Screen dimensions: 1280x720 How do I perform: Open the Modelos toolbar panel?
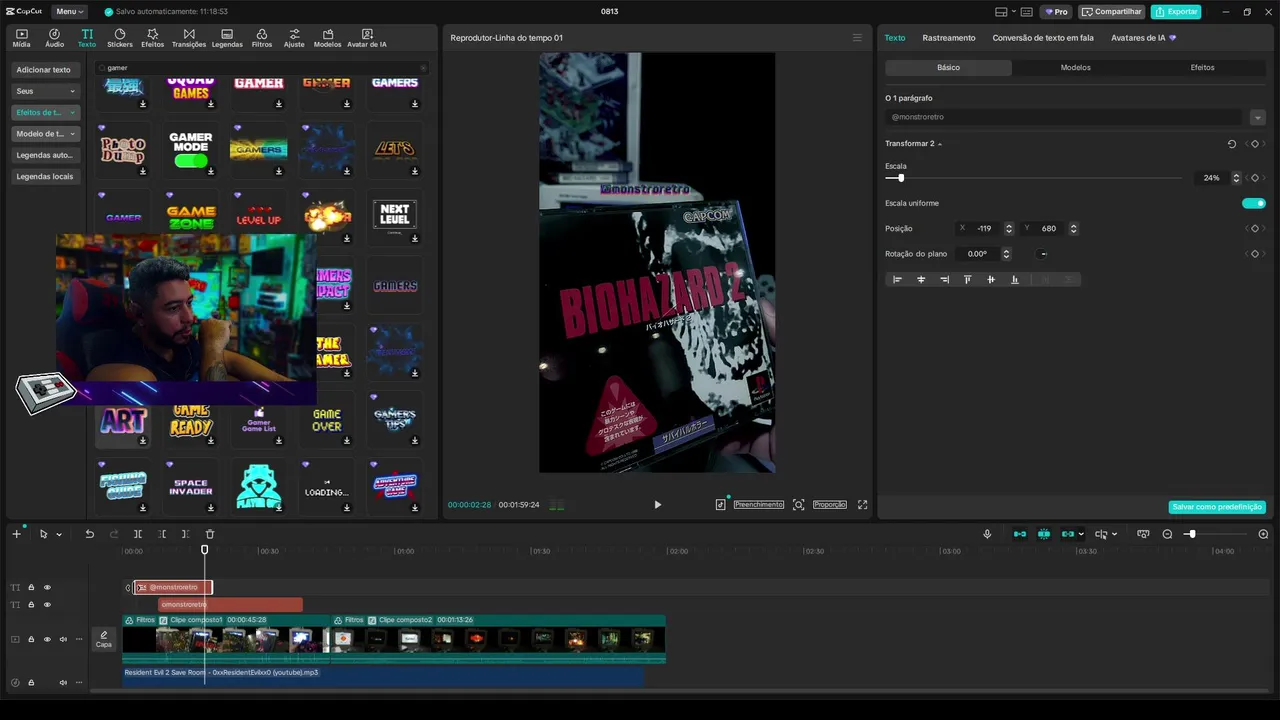[x=327, y=38]
